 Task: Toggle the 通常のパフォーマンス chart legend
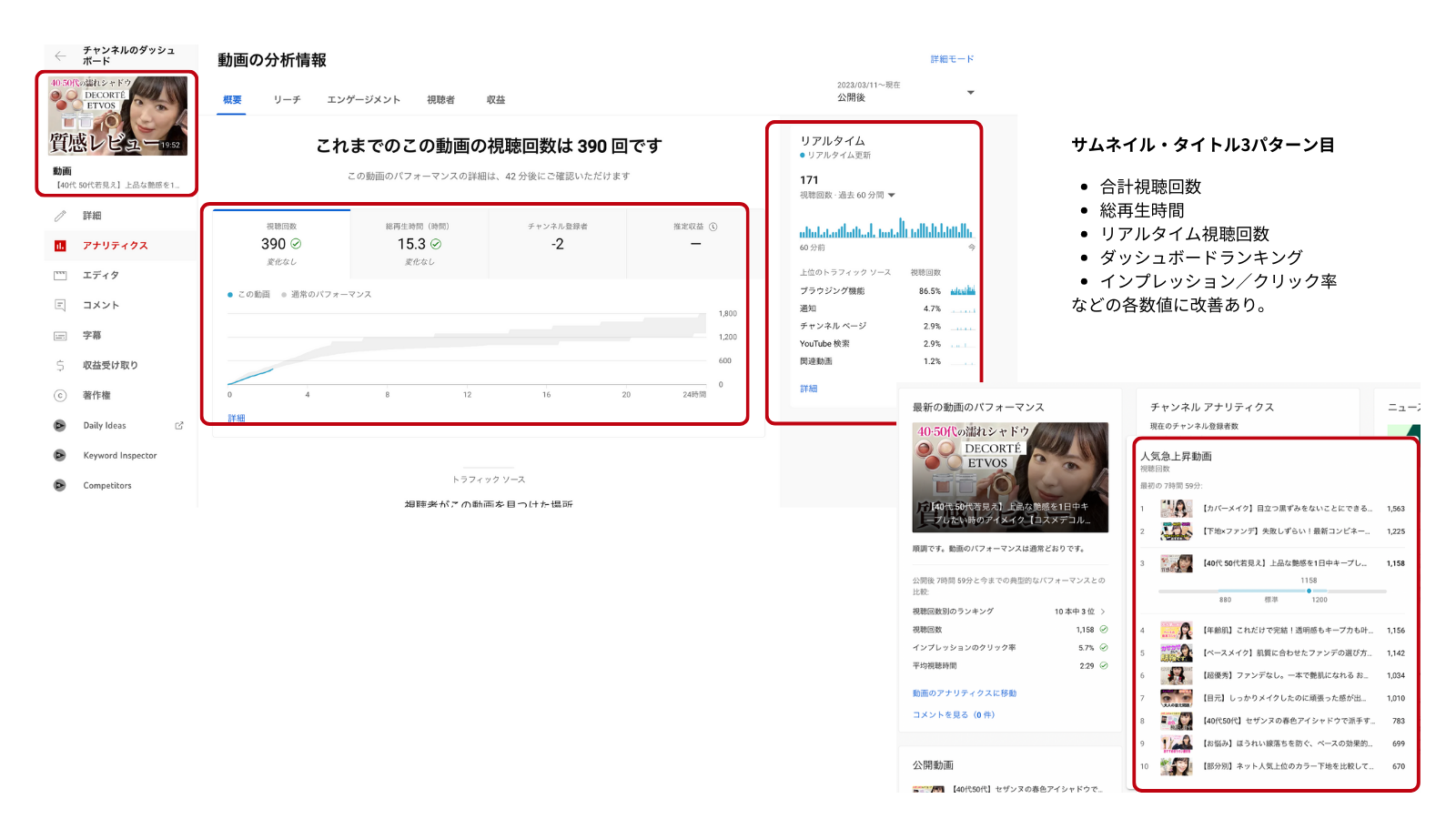(x=326, y=295)
